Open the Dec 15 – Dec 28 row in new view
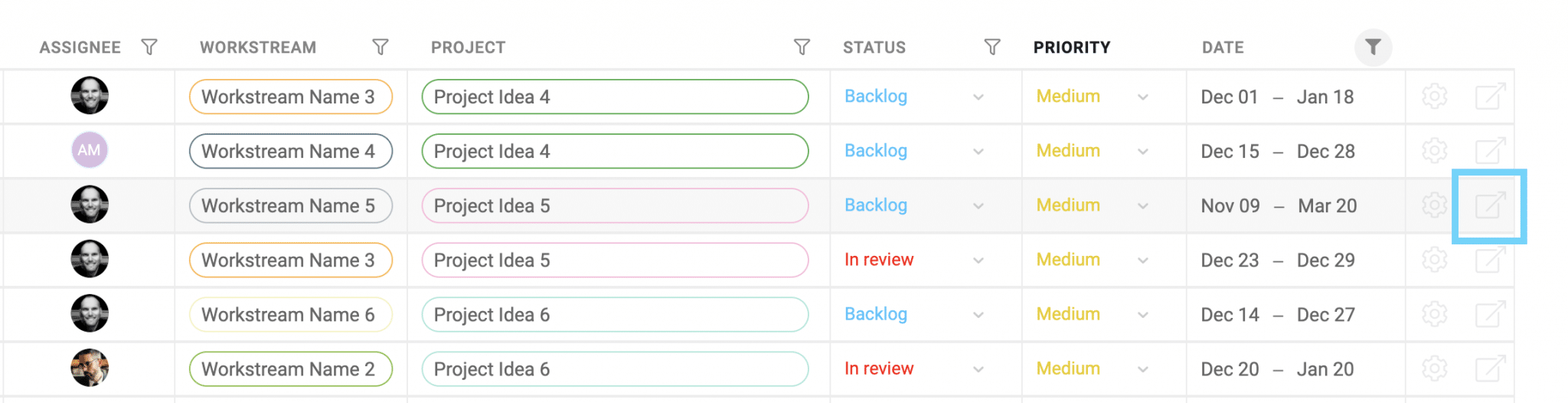The height and width of the screenshot is (403, 1568). click(x=1490, y=151)
